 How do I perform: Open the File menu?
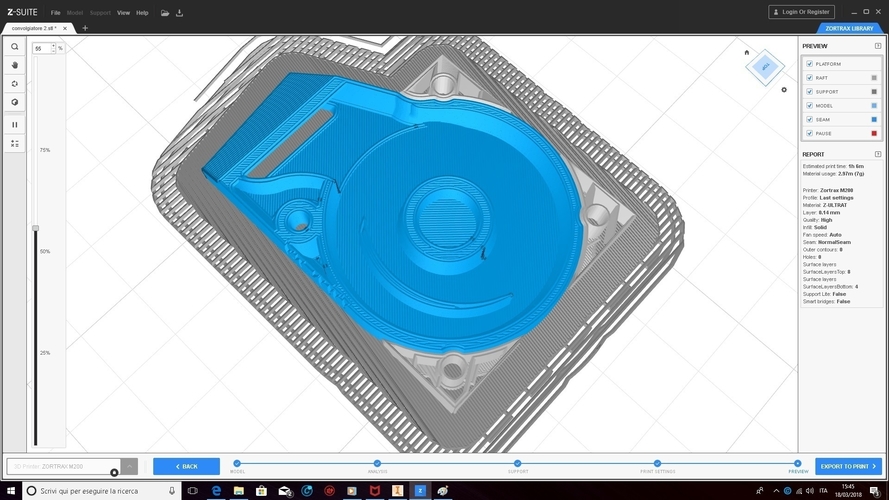[56, 13]
